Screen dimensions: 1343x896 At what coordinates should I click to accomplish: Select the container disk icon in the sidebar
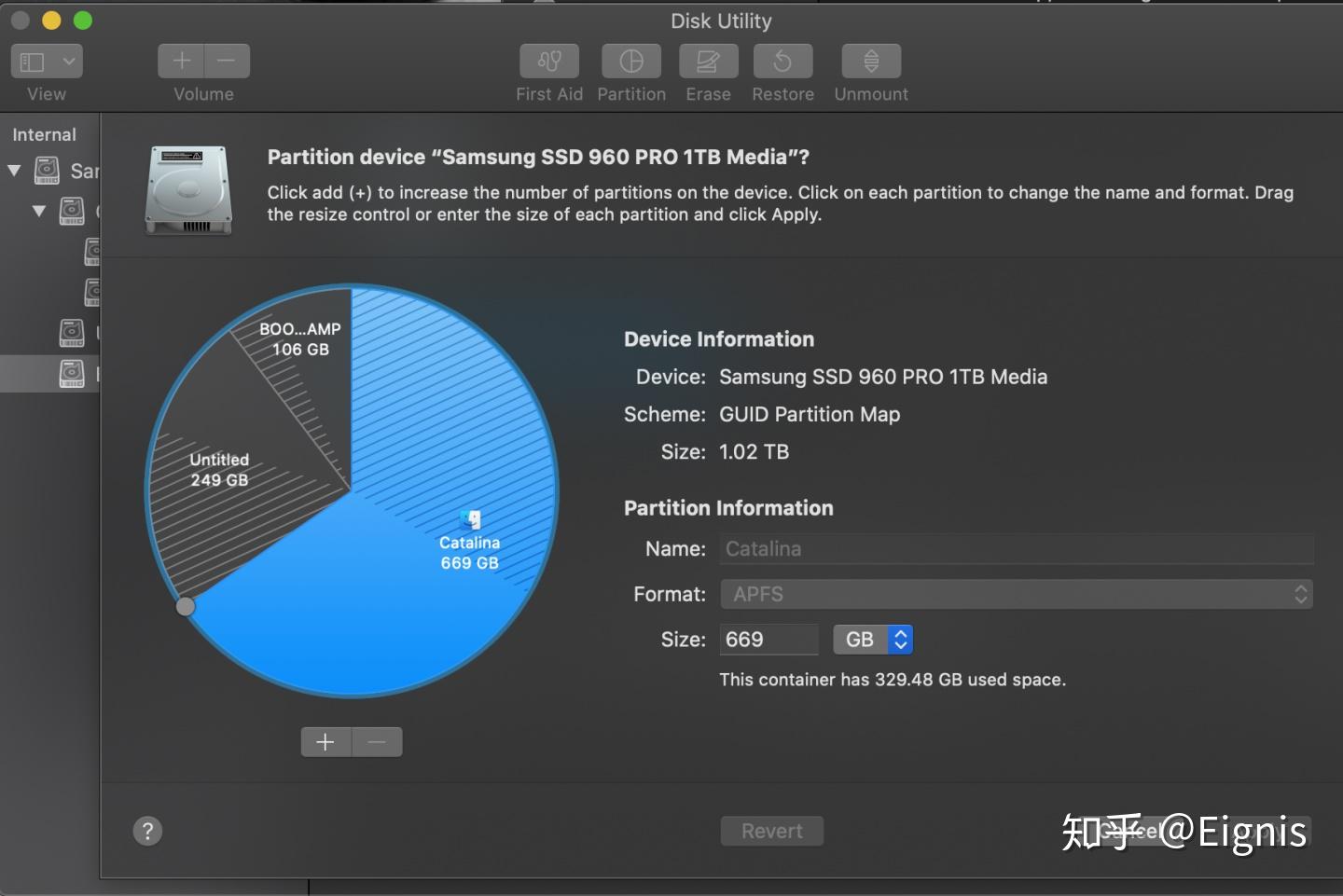[72, 211]
